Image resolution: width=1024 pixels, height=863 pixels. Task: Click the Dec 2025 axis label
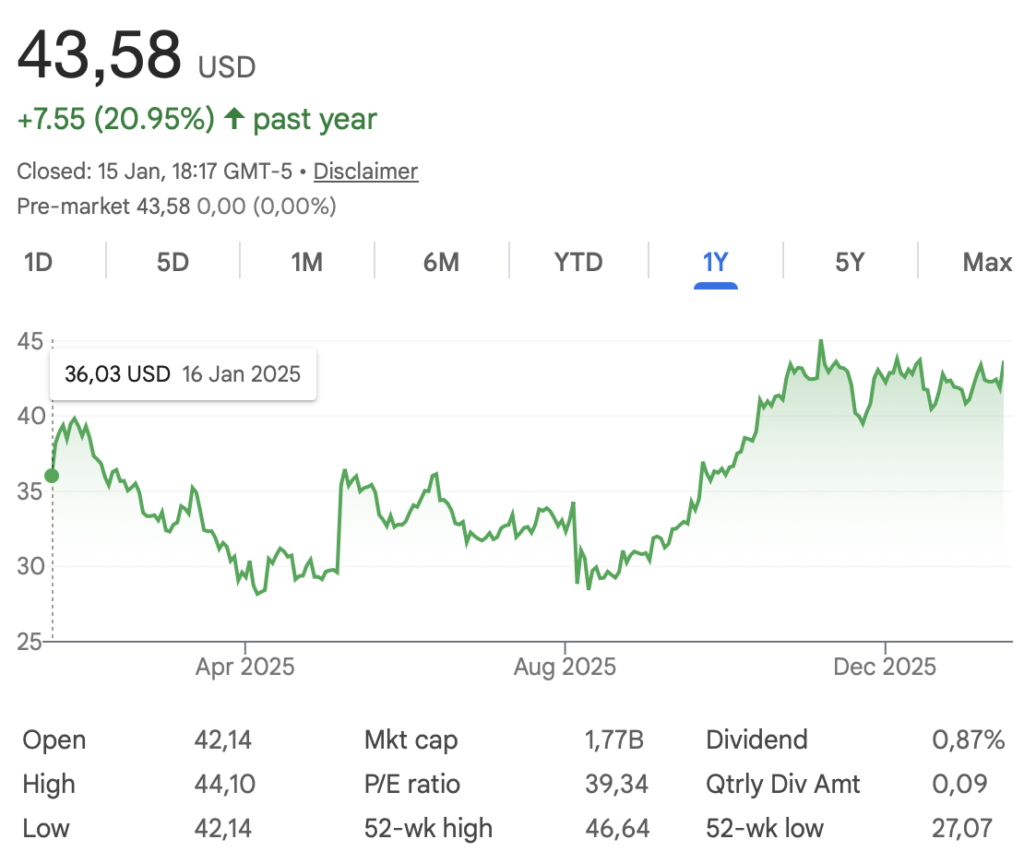pos(886,666)
